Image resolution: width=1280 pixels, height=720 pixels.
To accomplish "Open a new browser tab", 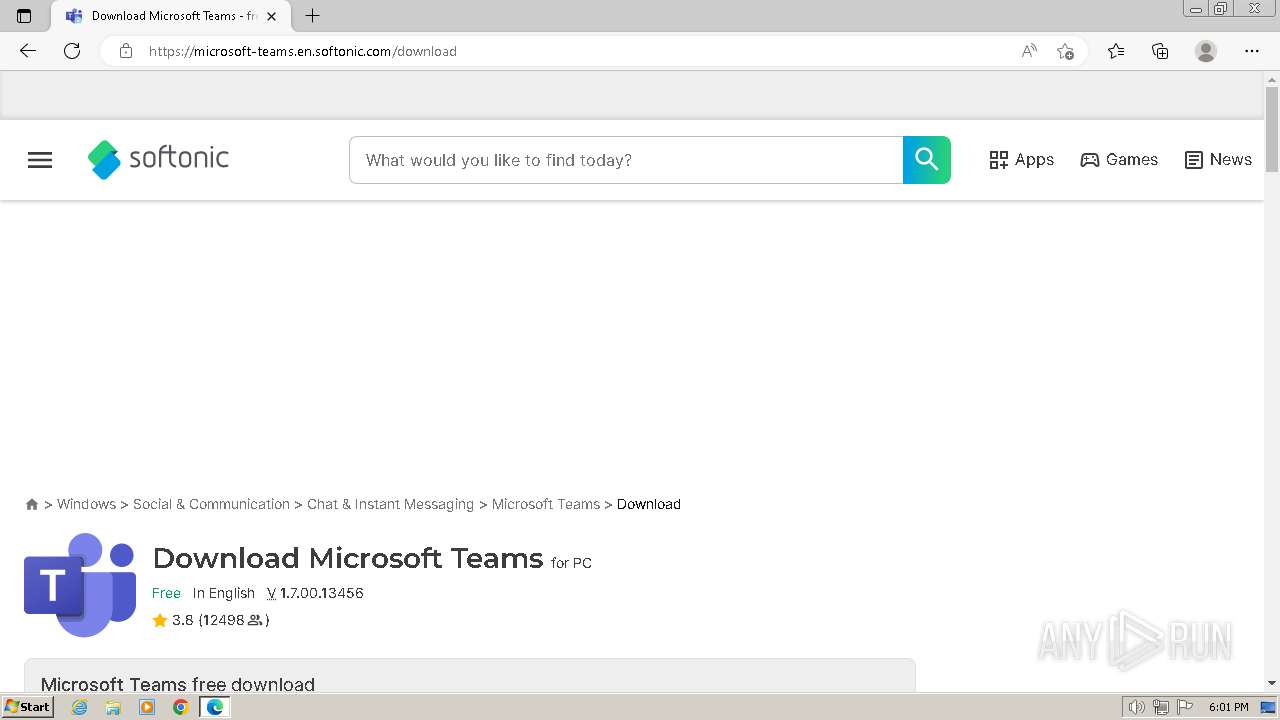I will (313, 16).
